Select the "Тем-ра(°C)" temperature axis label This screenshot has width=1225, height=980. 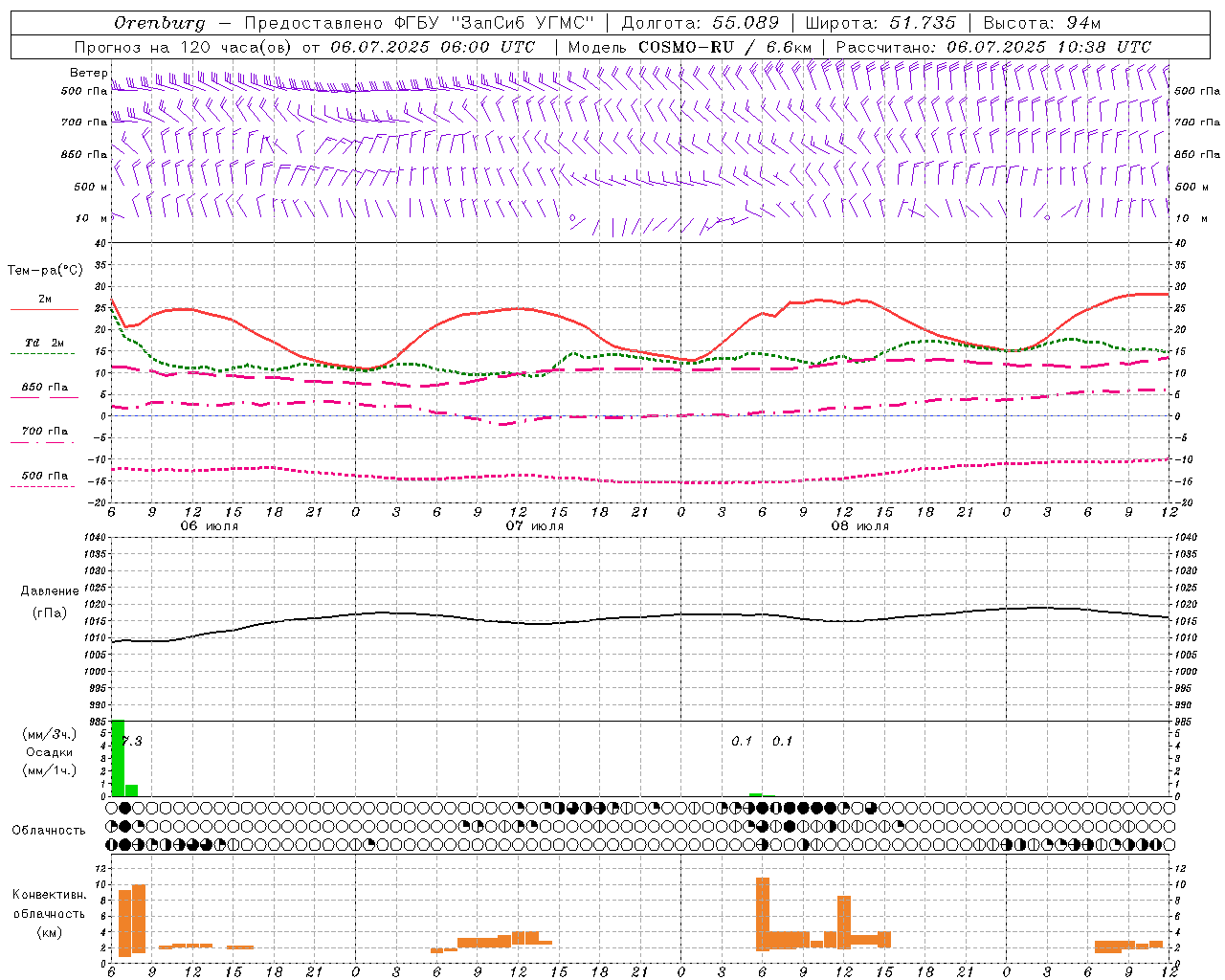(45, 271)
